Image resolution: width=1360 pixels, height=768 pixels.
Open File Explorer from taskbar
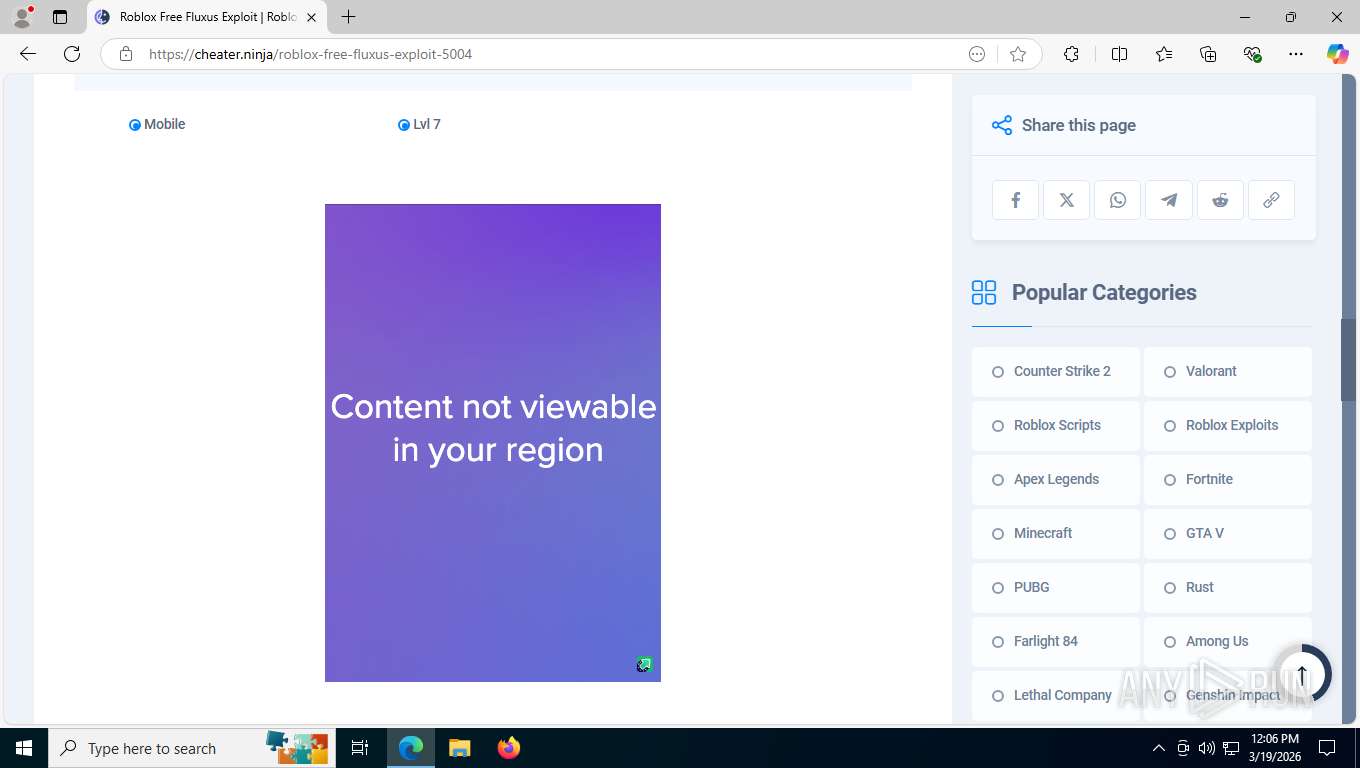(459, 748)
